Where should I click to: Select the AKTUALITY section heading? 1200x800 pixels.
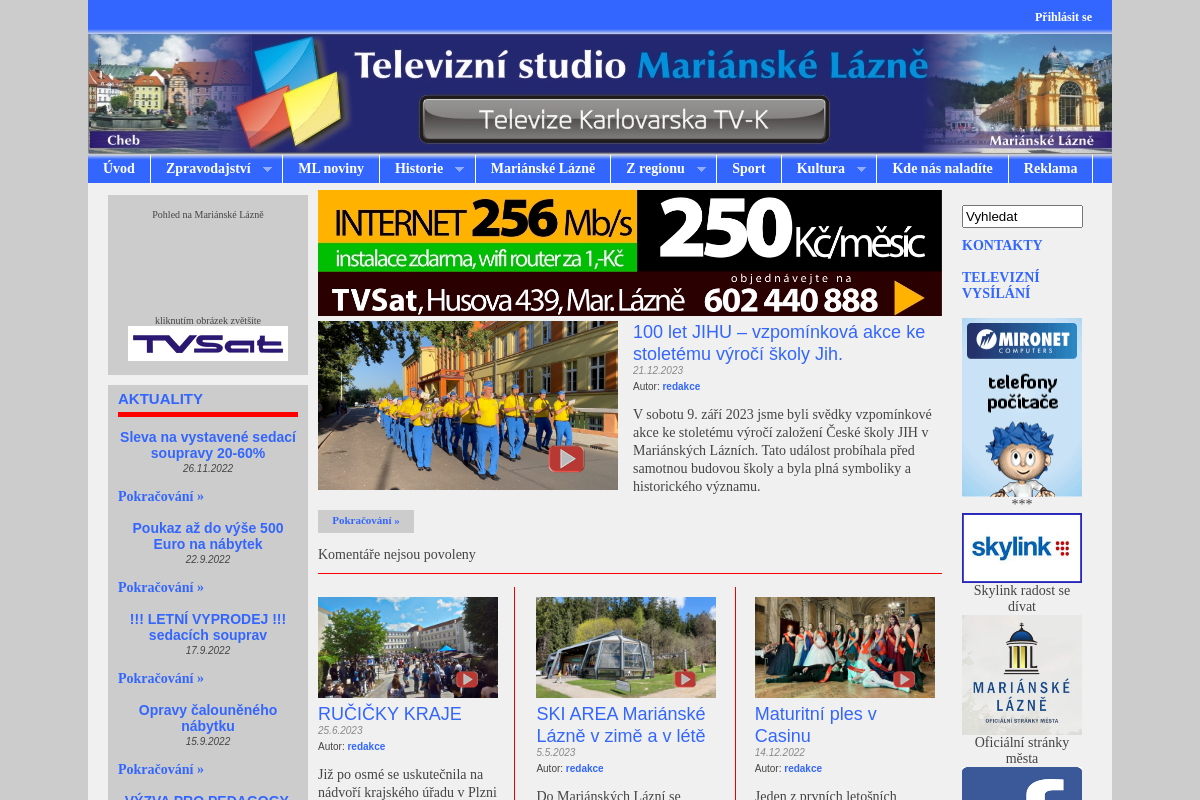click(x=160, y=398)
